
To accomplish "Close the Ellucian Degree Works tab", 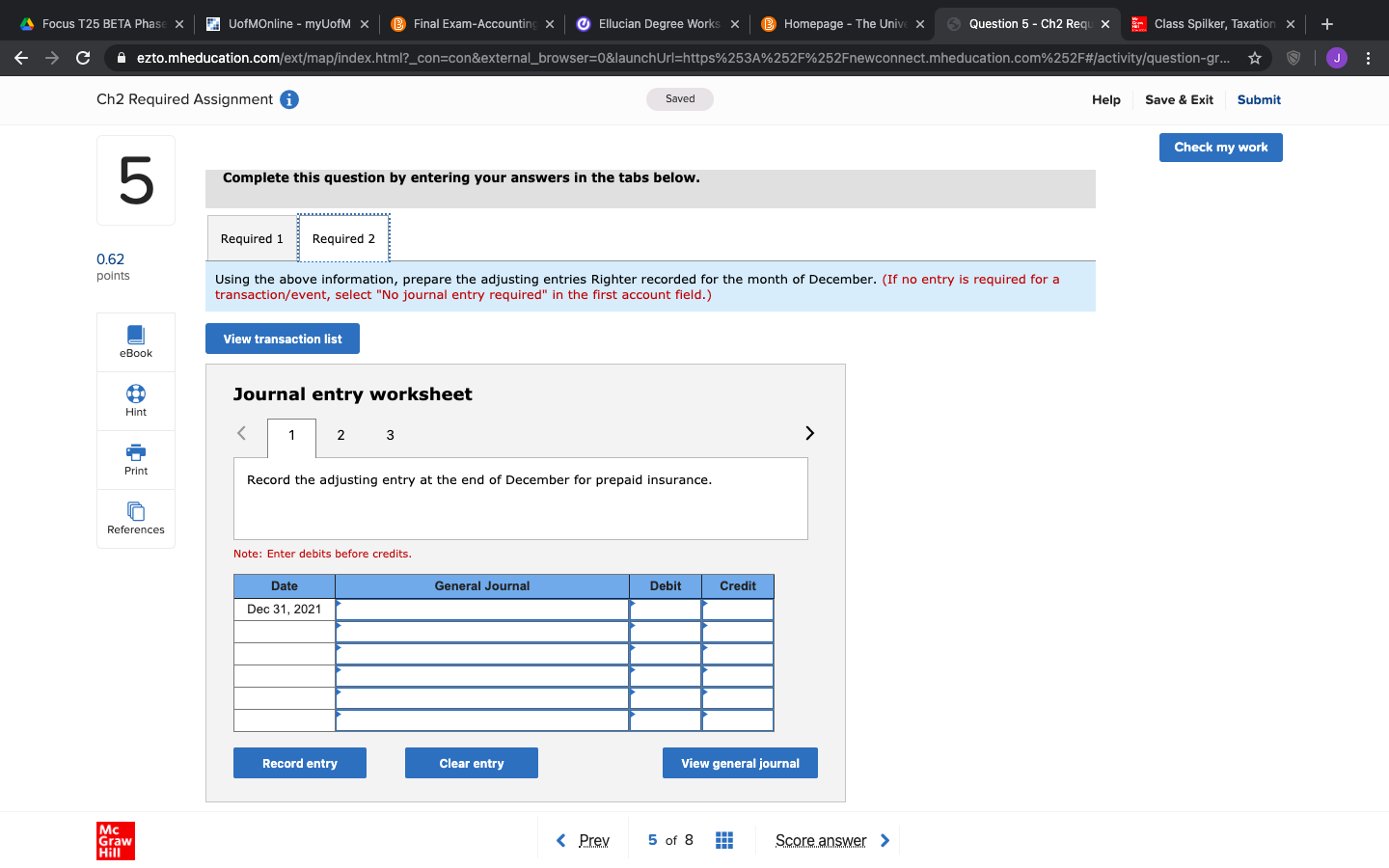I will 735,24.
